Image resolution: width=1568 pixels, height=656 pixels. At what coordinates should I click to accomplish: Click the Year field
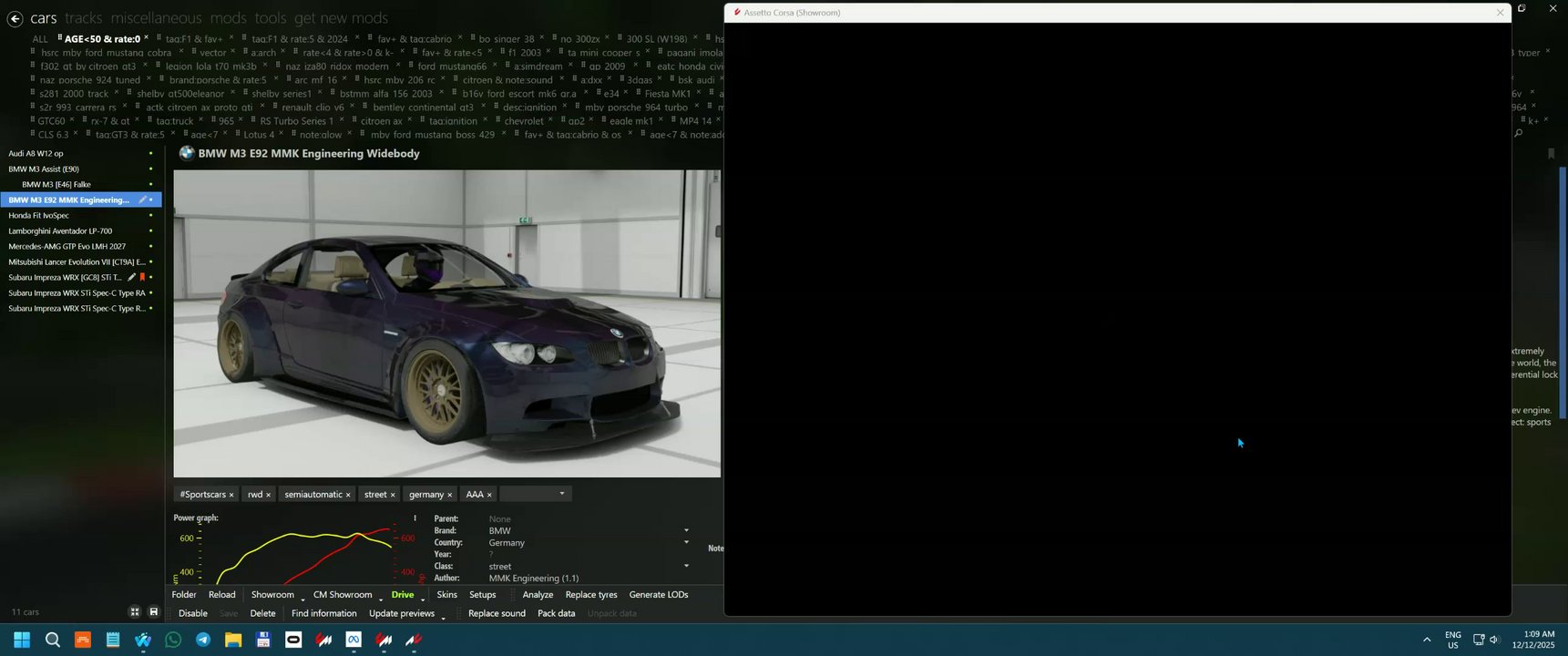[588, 554]
